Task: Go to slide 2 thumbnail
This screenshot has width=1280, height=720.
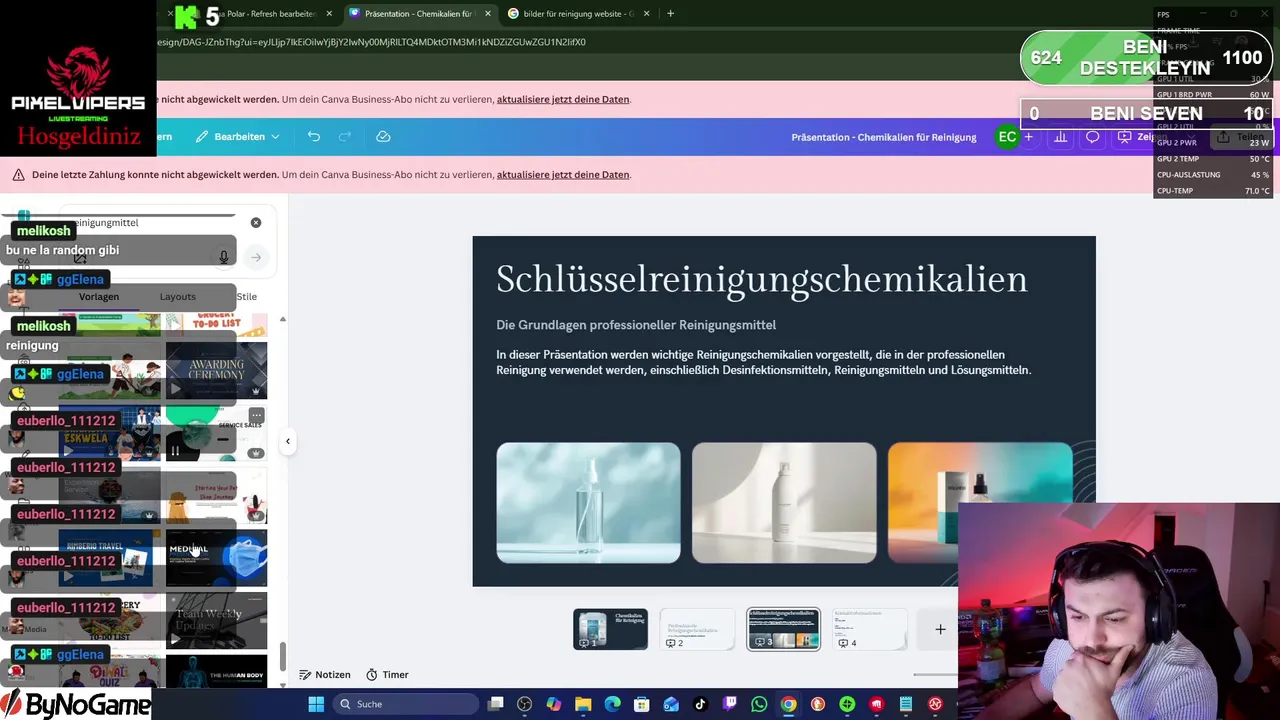Action: click(697, 629)
